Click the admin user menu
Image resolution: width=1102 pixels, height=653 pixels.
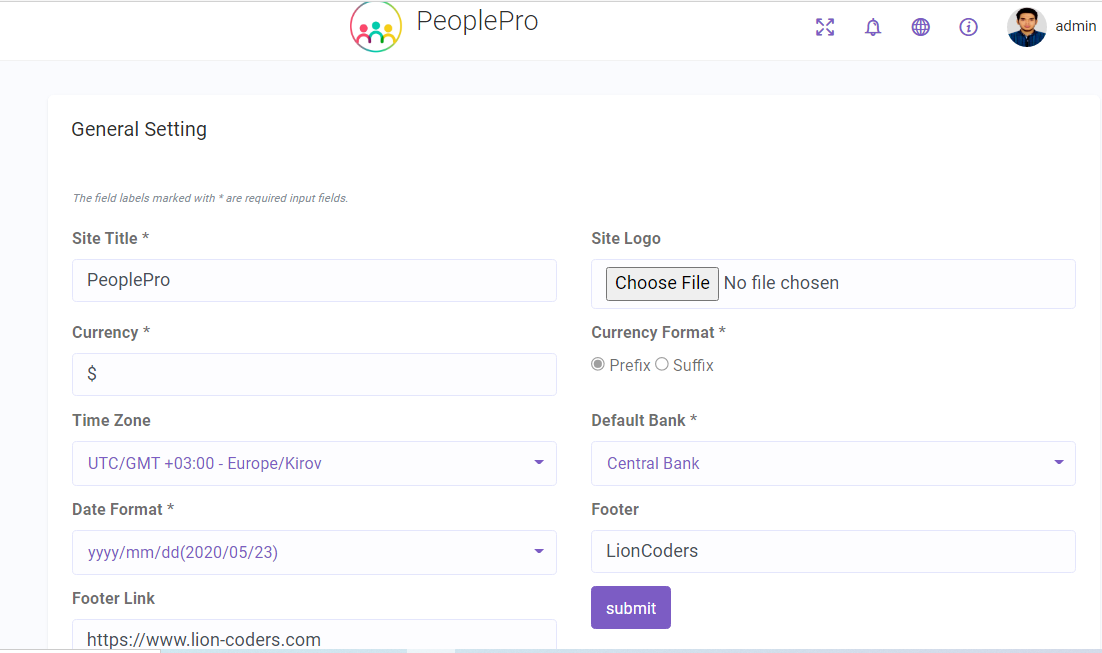click(x=1076, y=27)
